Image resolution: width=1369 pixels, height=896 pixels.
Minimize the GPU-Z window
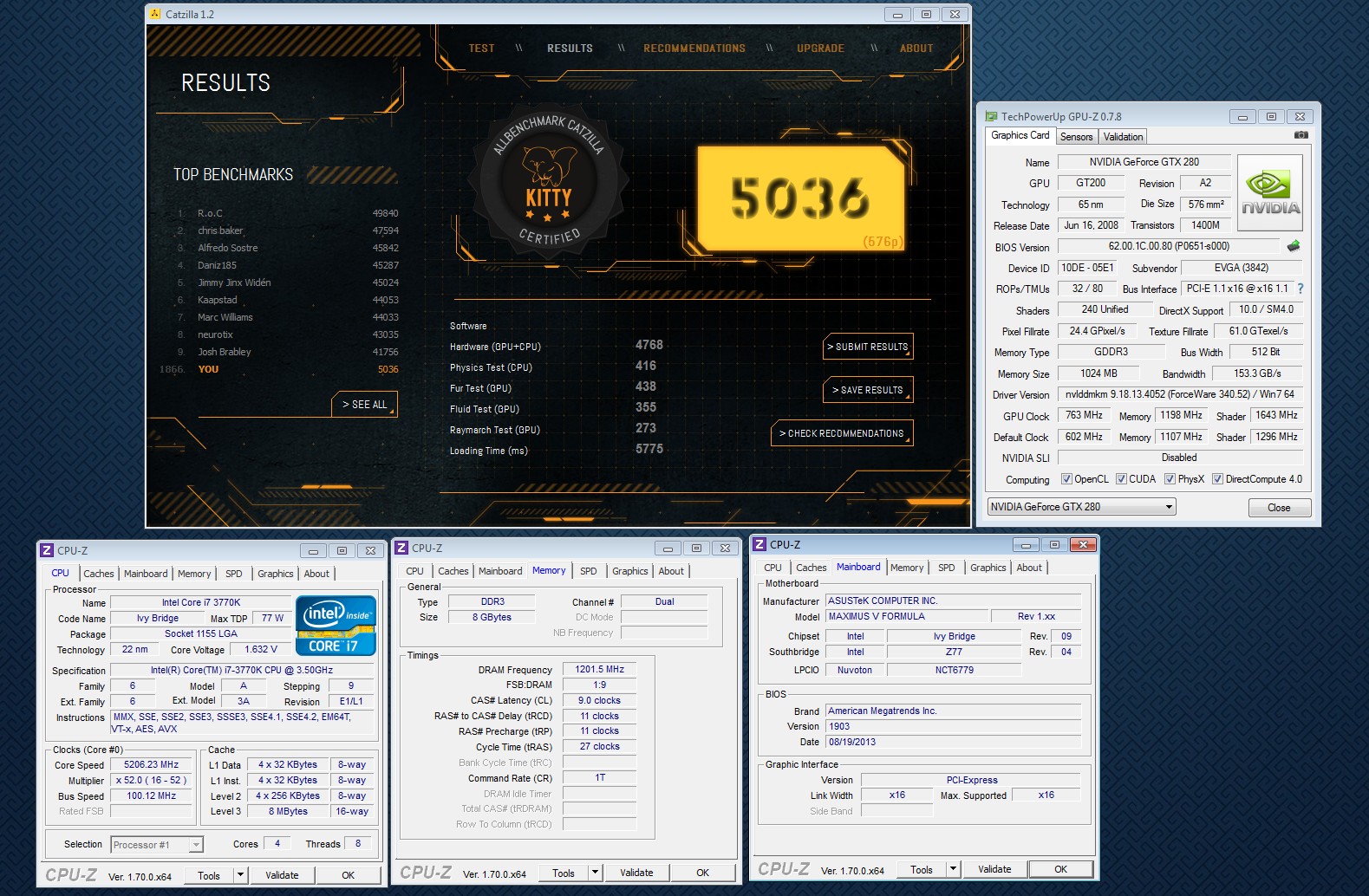click(x=1242, y=117)
